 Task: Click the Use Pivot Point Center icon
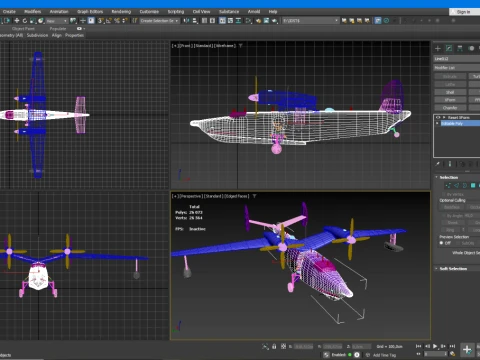pyautogui.click(x=73, y=21)
